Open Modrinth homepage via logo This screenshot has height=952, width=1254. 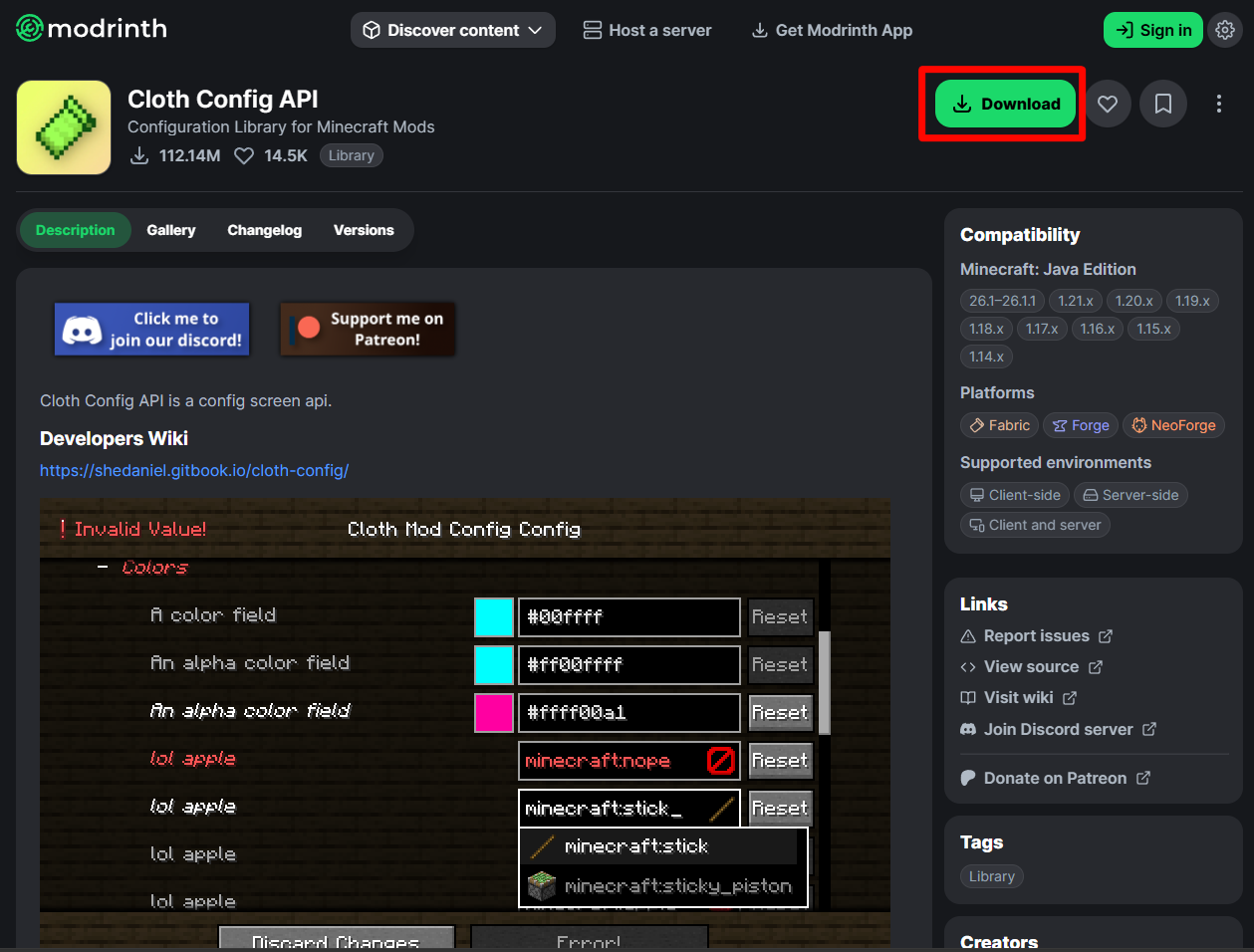tap(91, 29)
